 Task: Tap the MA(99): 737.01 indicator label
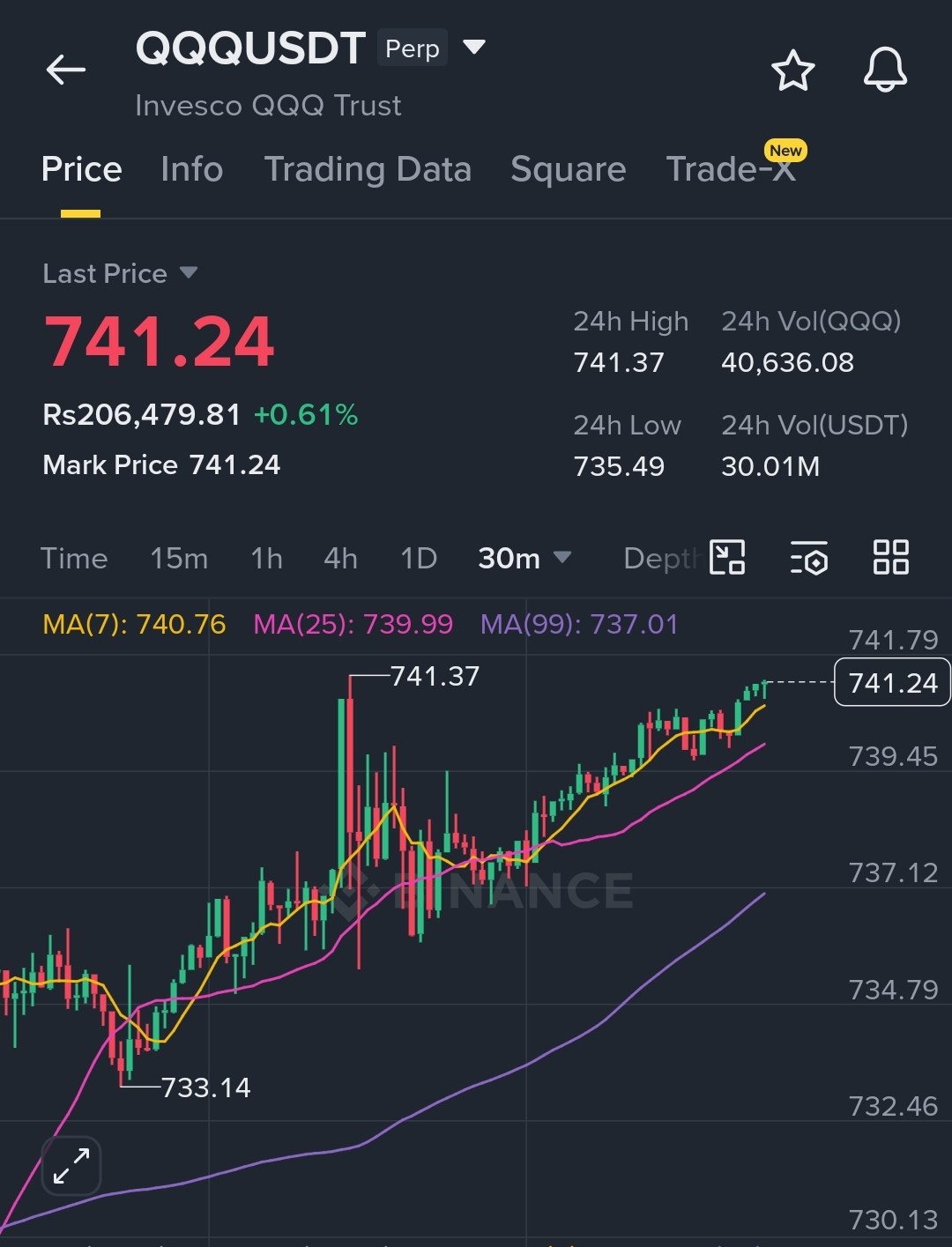click(579, 625)
